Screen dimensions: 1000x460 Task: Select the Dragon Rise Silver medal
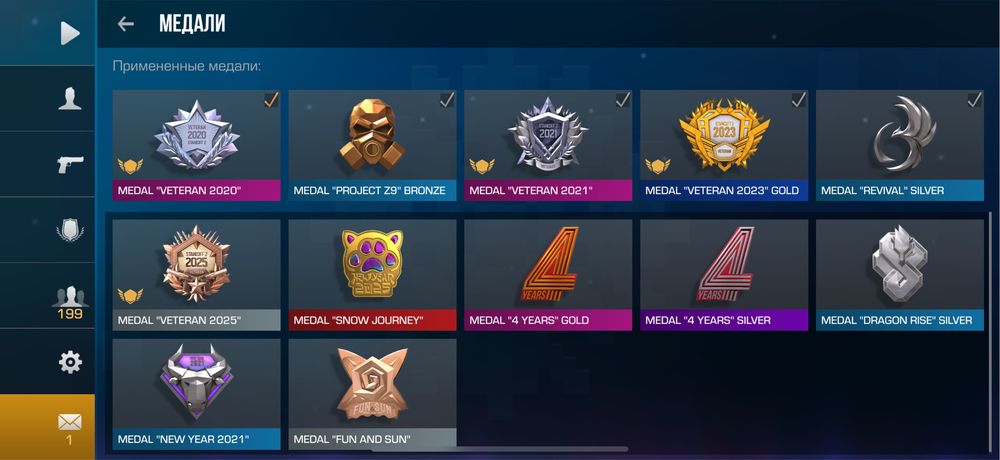[x=900, y=275]
